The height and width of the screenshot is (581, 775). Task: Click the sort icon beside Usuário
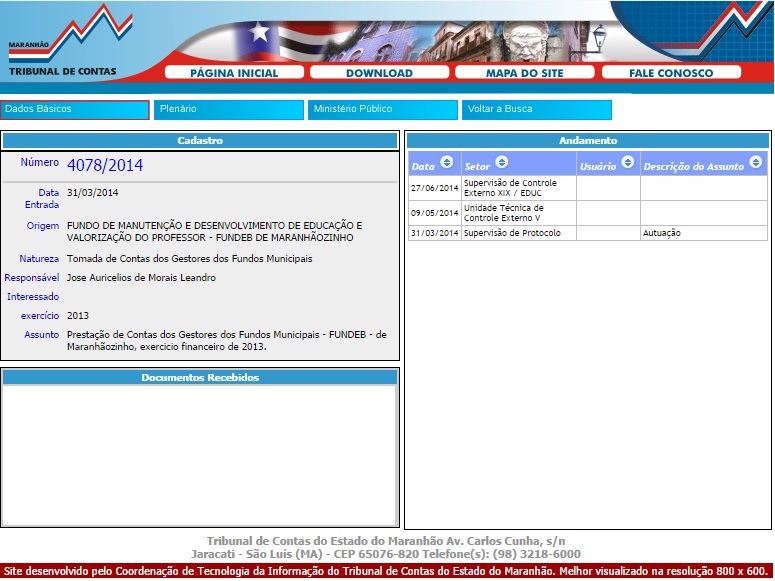click(627, 162)
